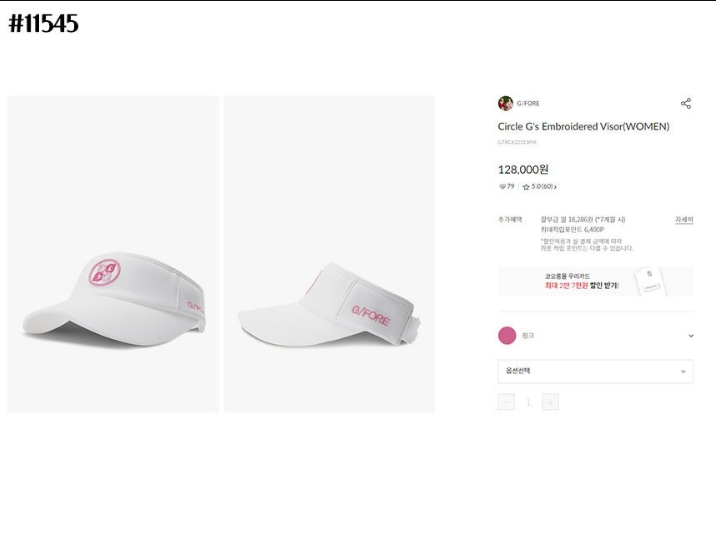Increase quantity with plus button
This screenshot has height=540, width=716.
point(550,402)
